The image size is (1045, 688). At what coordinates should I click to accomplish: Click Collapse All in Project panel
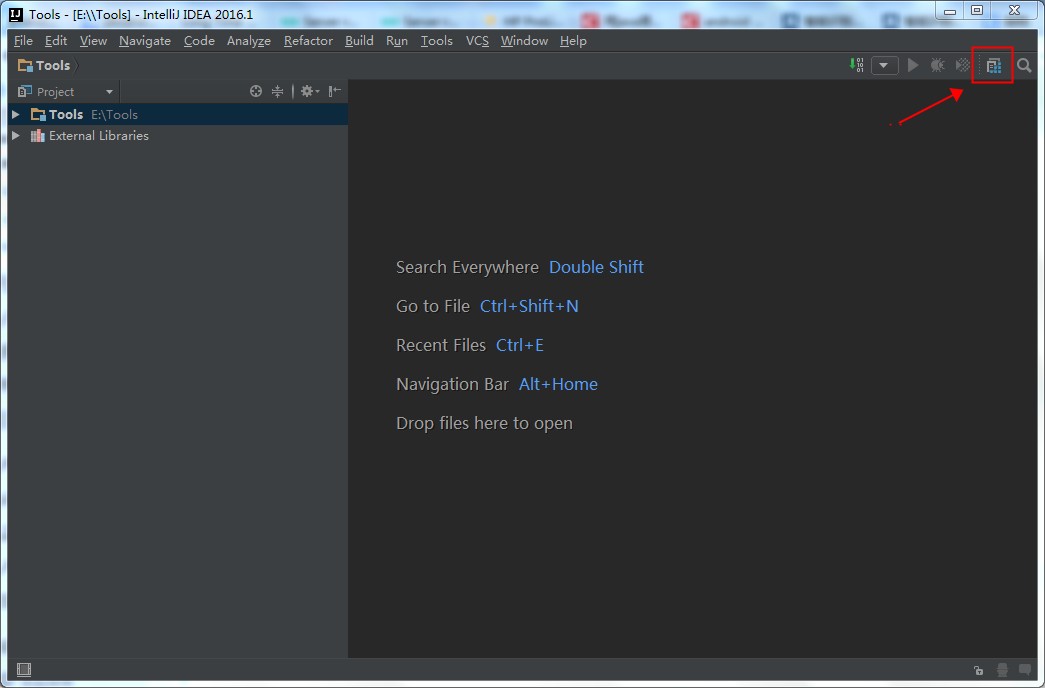click(x=277, y=91)
